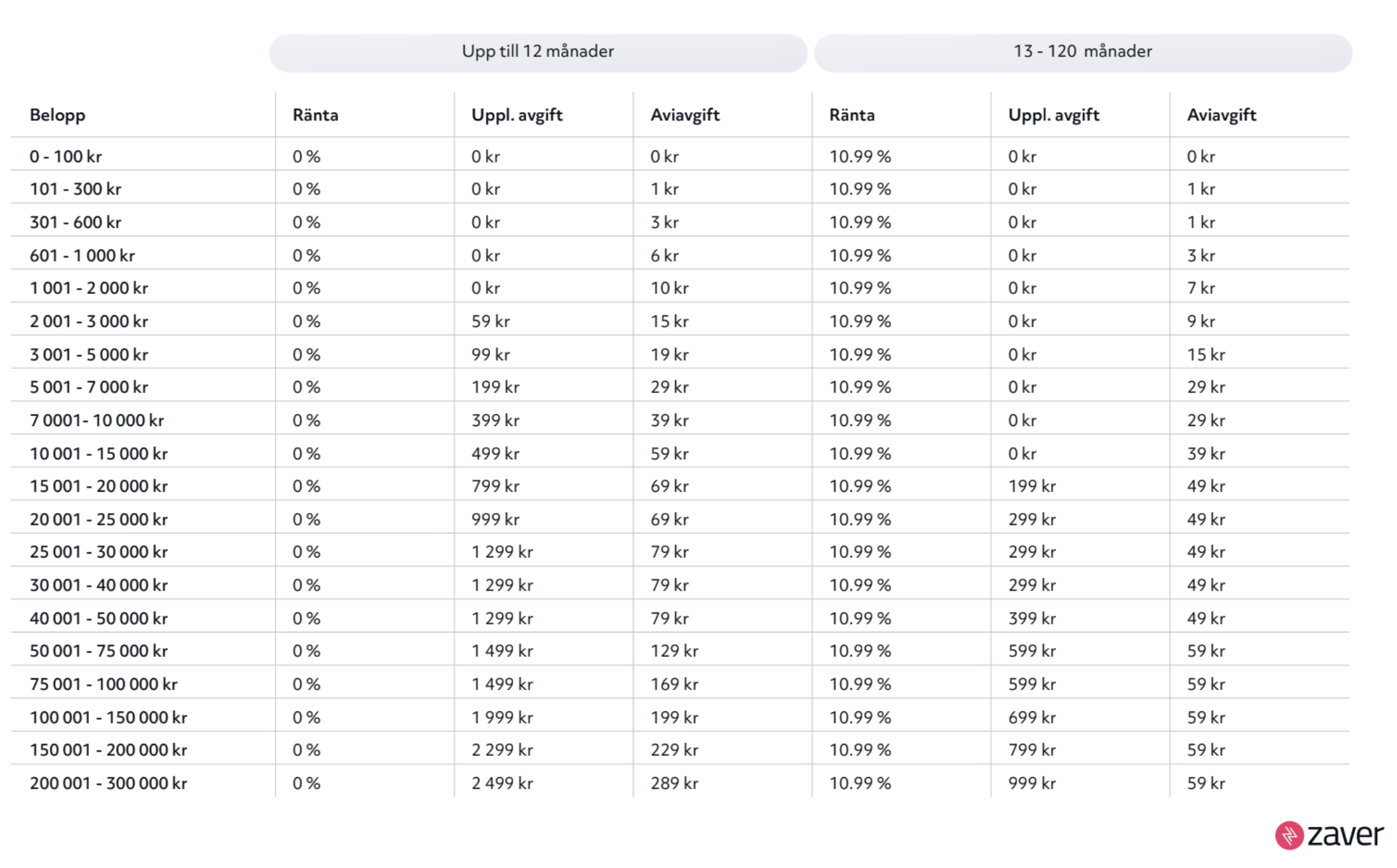The width and height of the screenshot is (1397, 868).
Task: Click Uppl. avgift header under 13 - 120 månader
Action: [x=1054, y=115]
